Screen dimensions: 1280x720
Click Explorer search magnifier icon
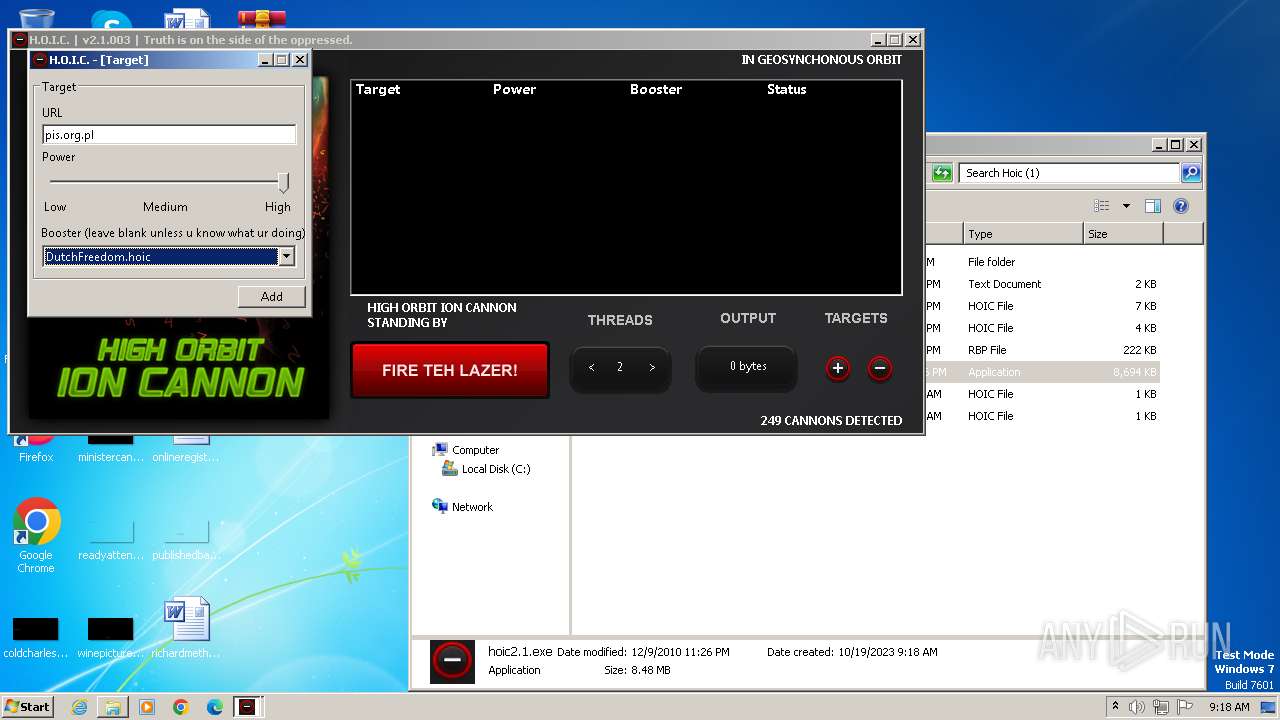pos(1190,173)
